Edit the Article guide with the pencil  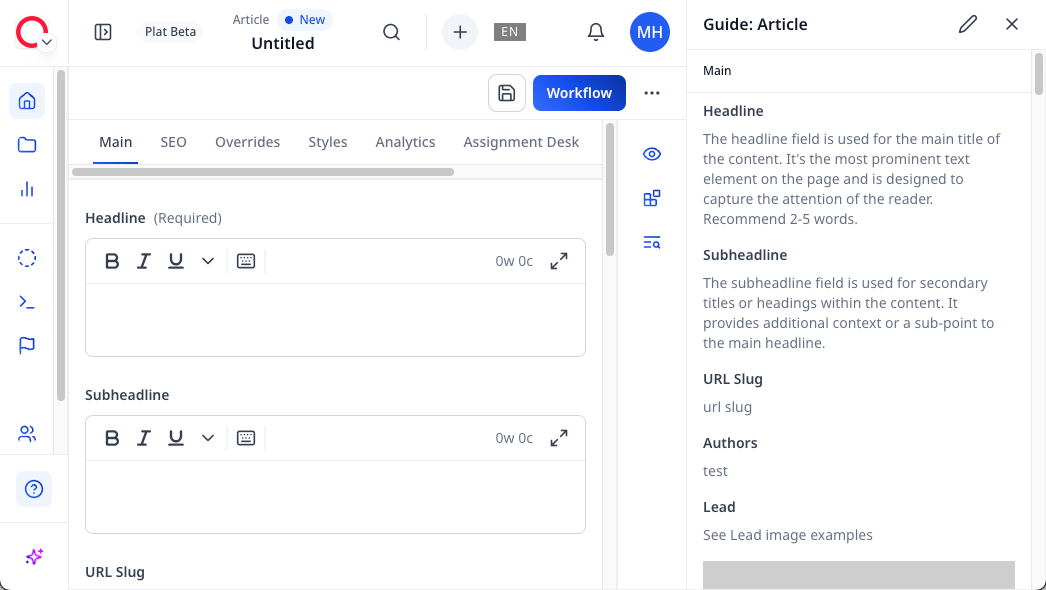pos(967,24)
